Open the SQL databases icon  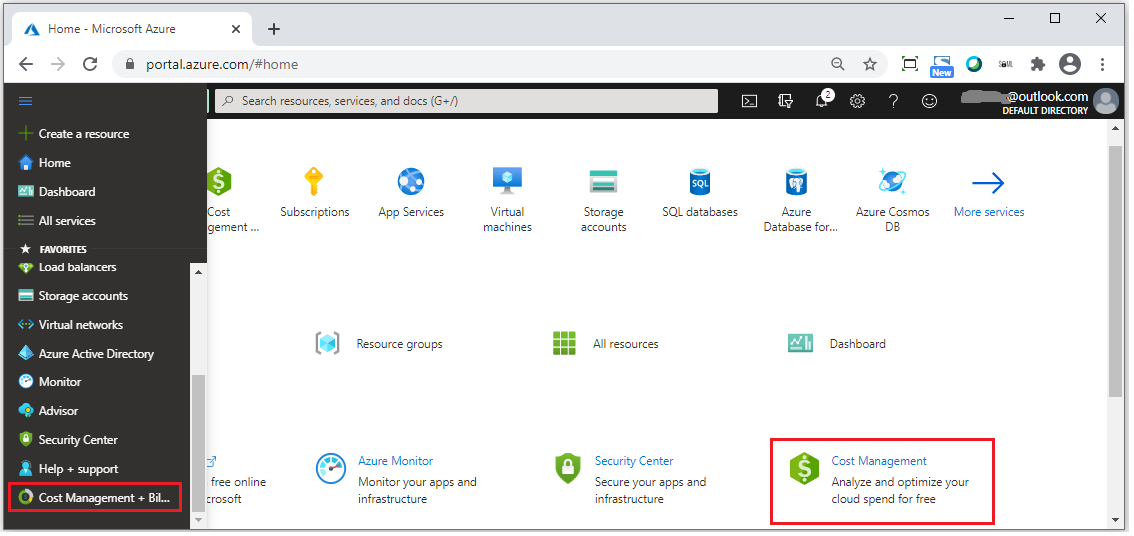[x=699, y=182]
